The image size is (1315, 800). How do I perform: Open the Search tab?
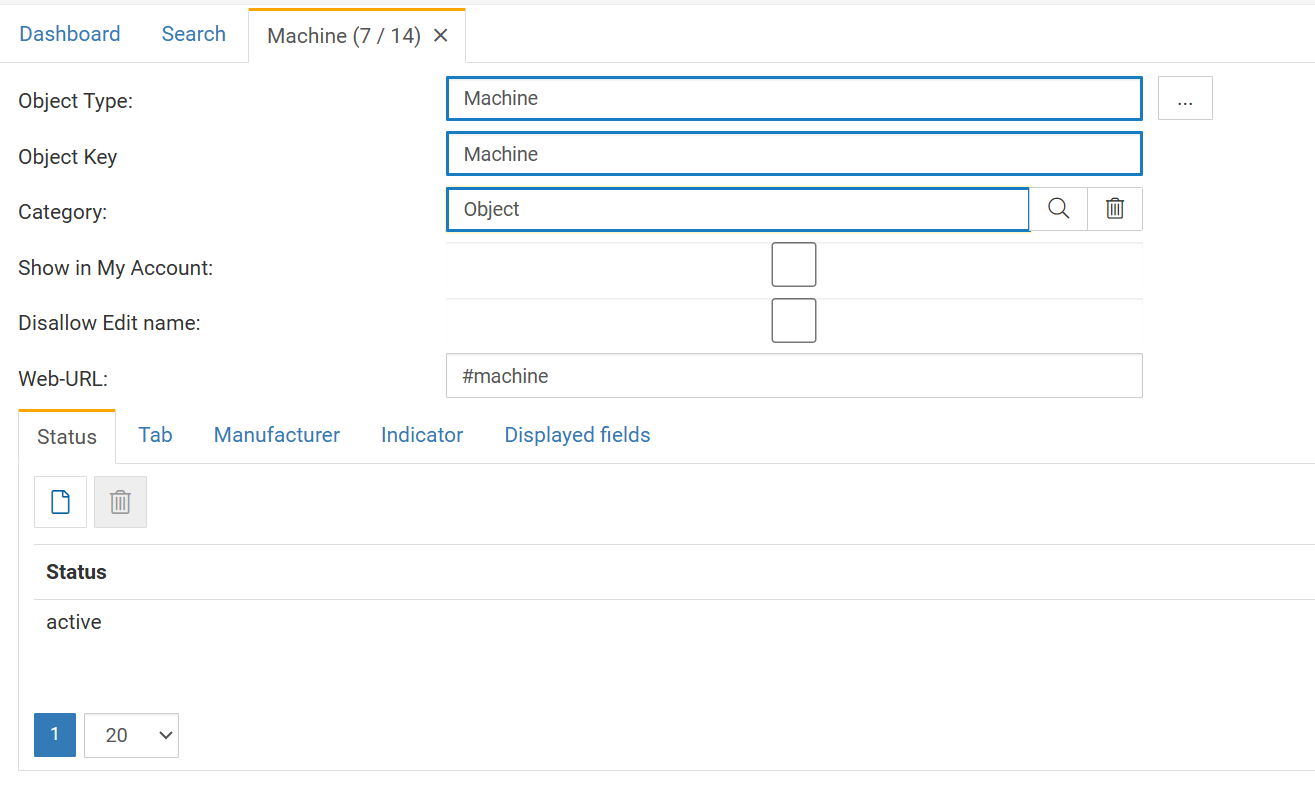[x=194, y=34]
